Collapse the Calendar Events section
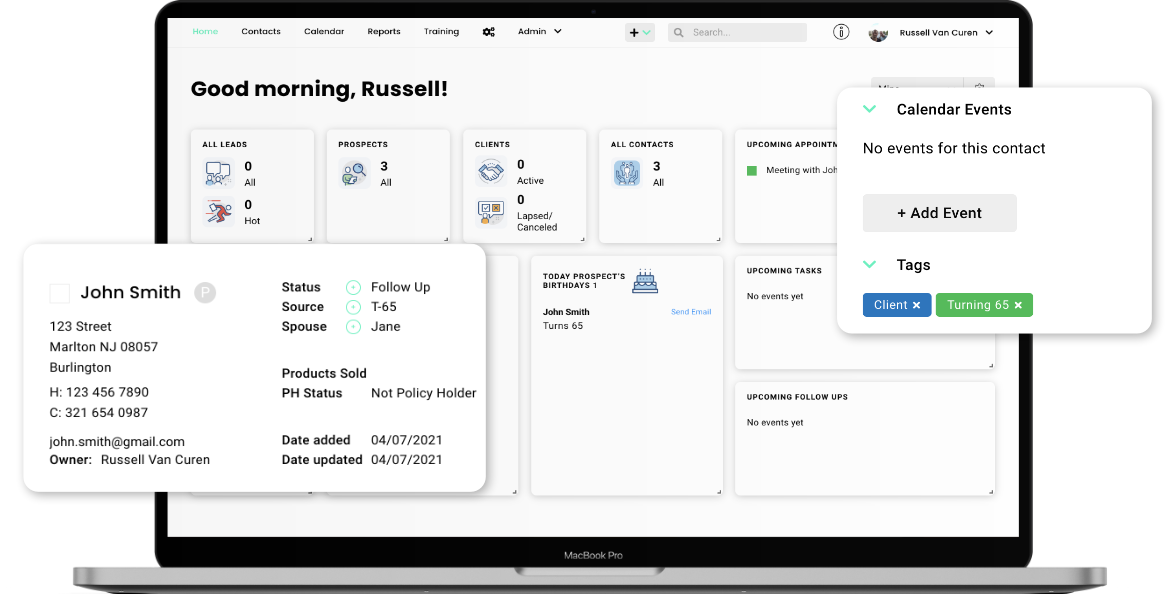Image resolution: width=1175 pixels, height=594 pixels. [869, 109]
